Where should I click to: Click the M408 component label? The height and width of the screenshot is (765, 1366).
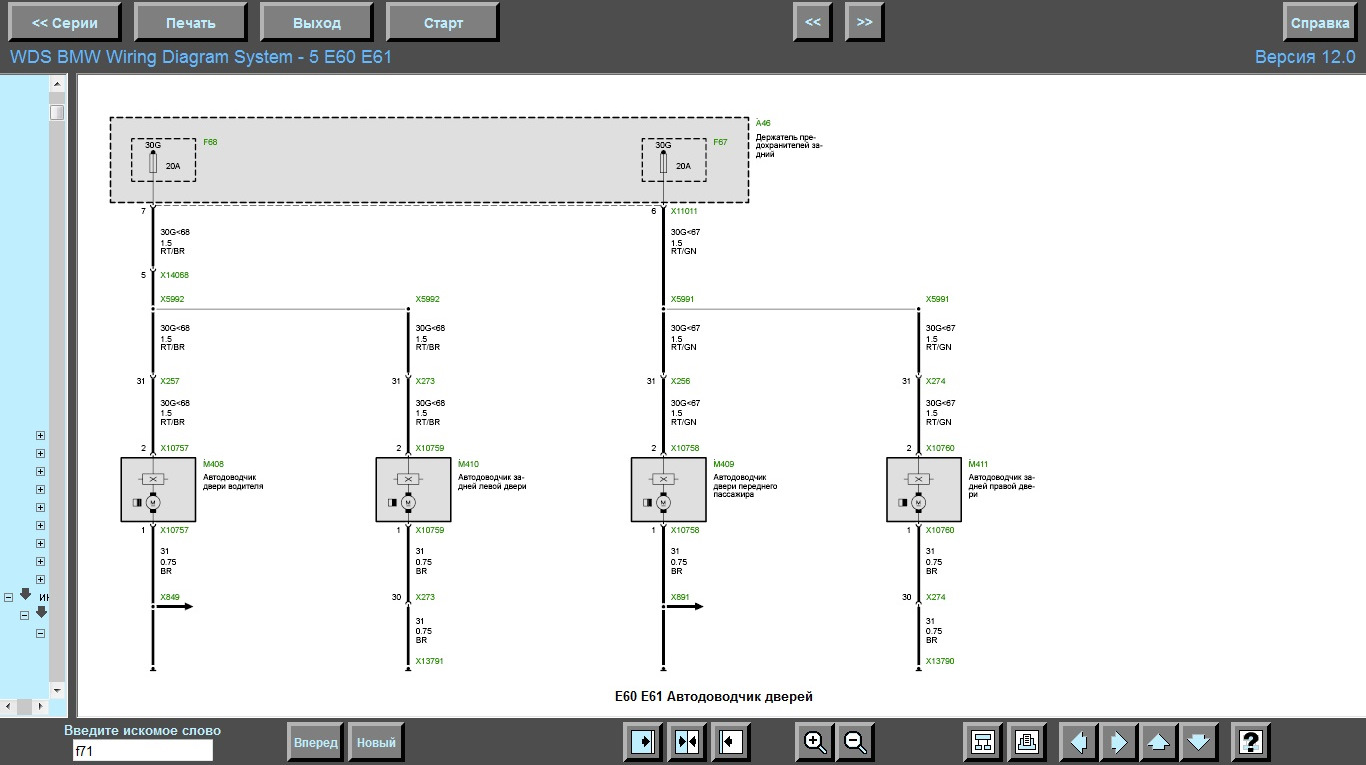pyautogui.click(x=213, y=464)
